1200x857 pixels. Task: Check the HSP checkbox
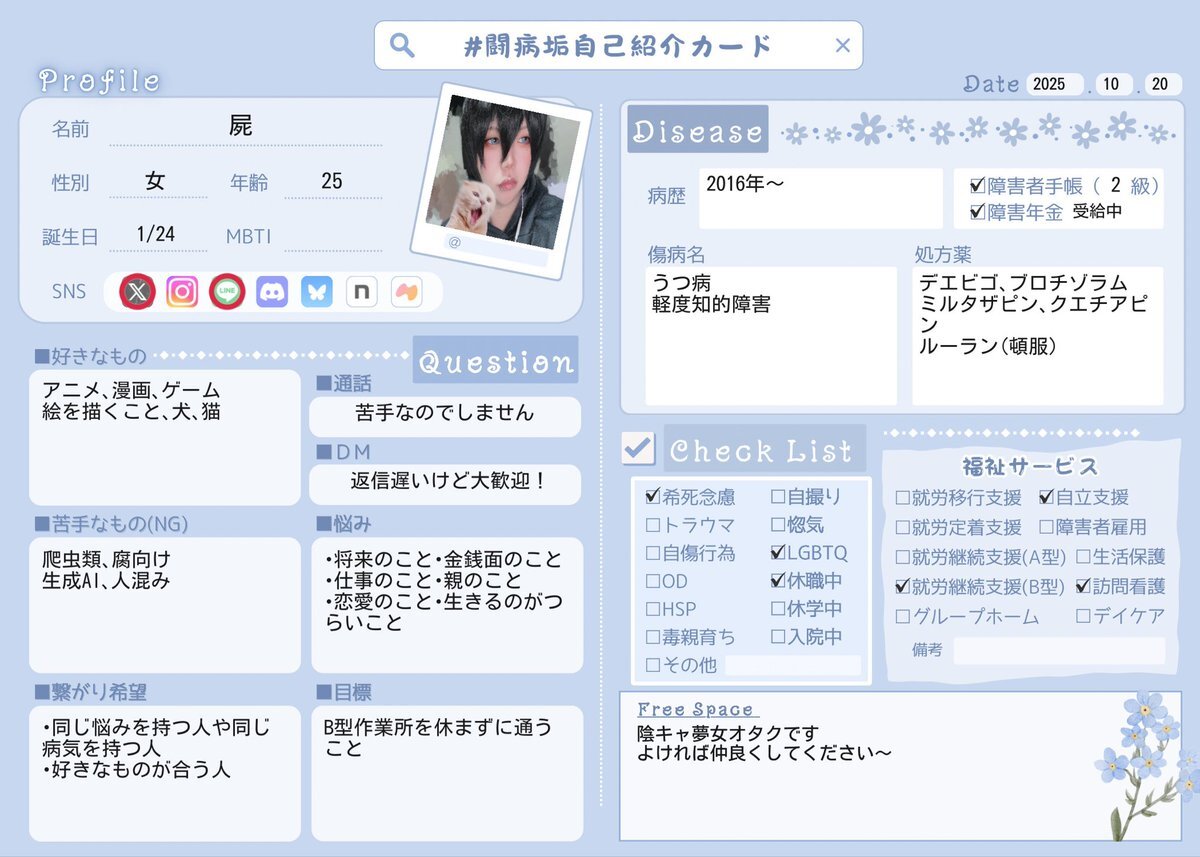[x=653, y=608]
